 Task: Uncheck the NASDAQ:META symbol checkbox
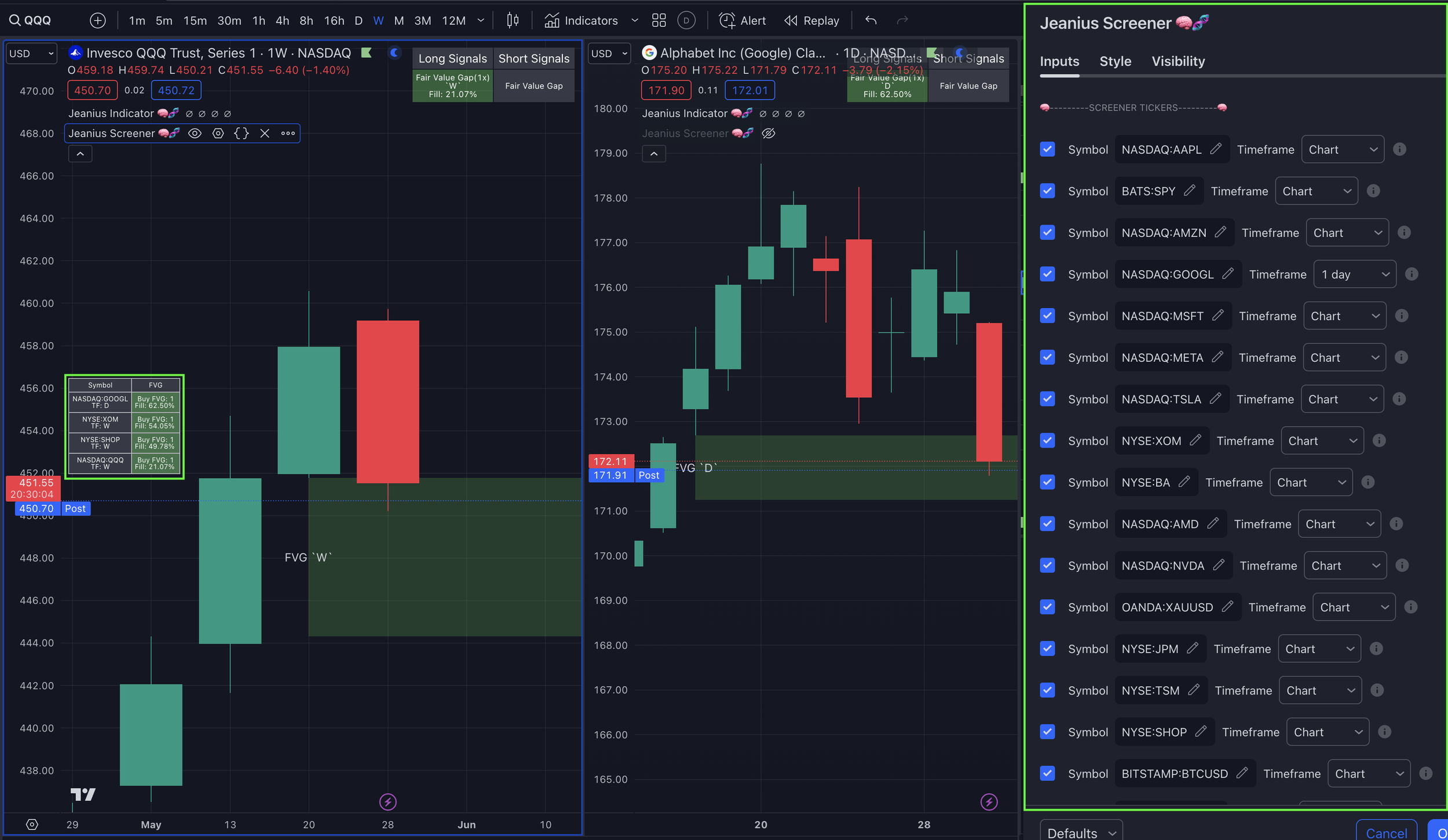coord(1047,357)
